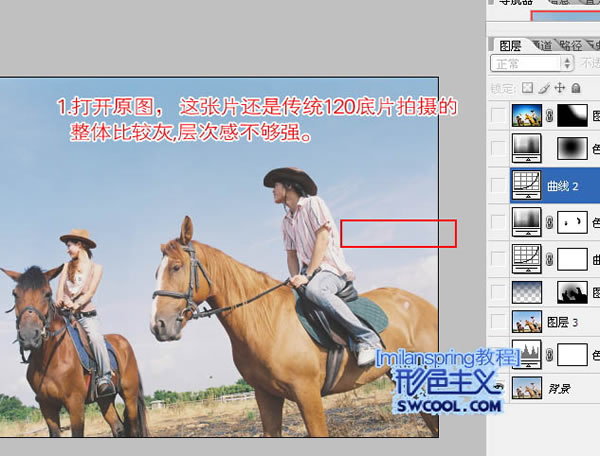Select the 图层 3 layer thumbnail
The image size is (600, 456).
[x=526, y=322]
